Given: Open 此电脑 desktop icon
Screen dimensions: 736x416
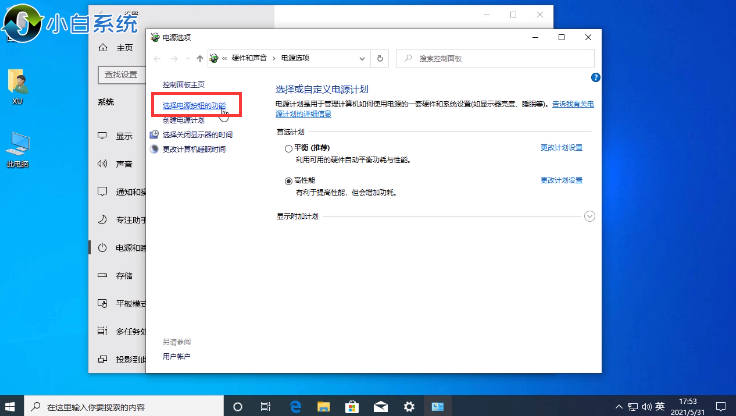Looking at the screenshot, I should [17, 150].
